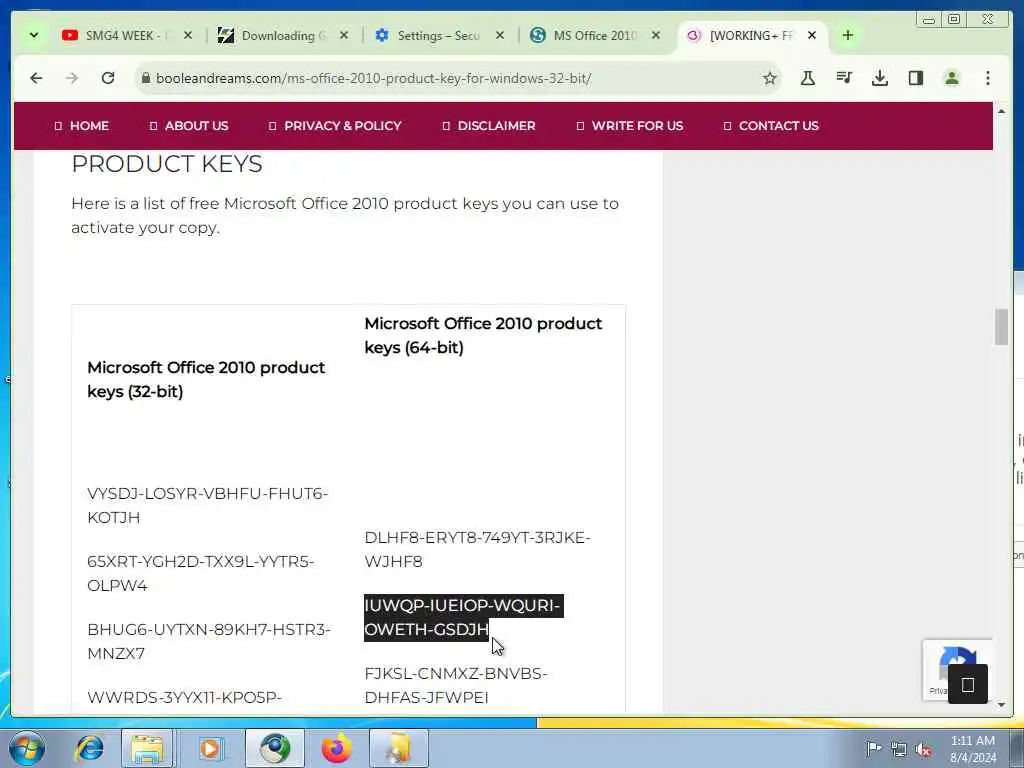Click muted volume tray icon

tap(923, 750)
